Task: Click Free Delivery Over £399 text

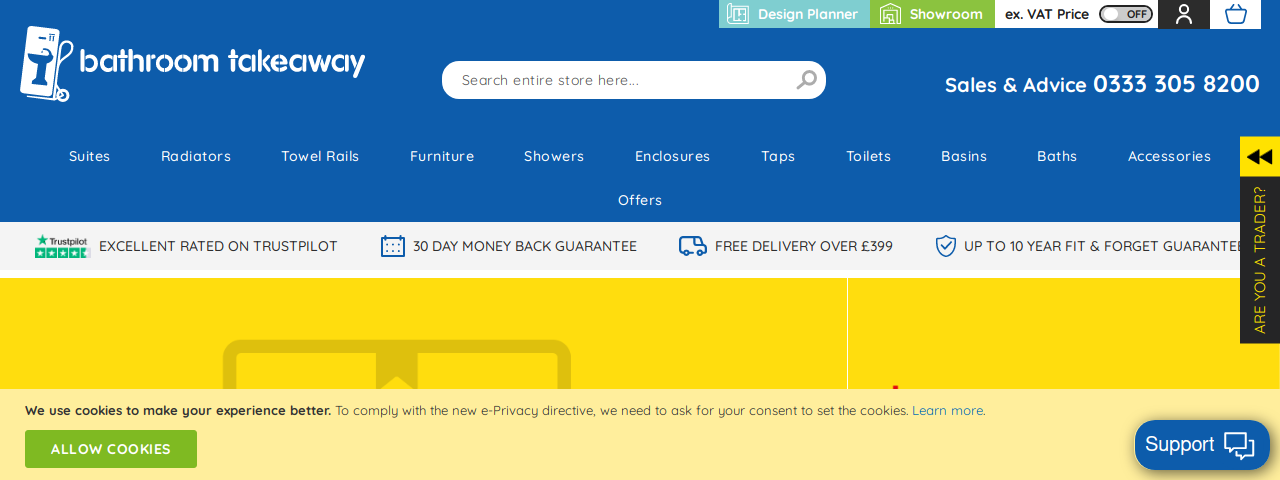Action: click(x=804, y=246)
